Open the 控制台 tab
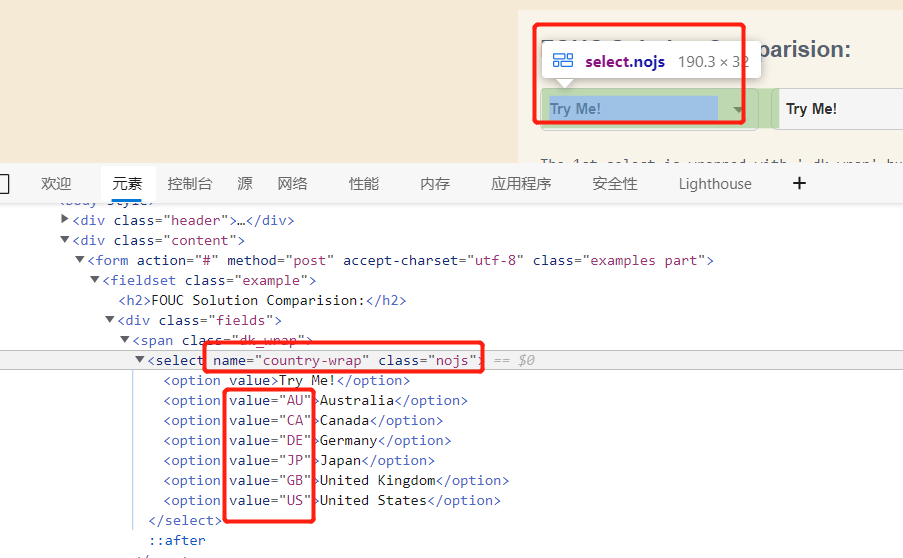This screenshot has width=903, height=558. (189, 184)
